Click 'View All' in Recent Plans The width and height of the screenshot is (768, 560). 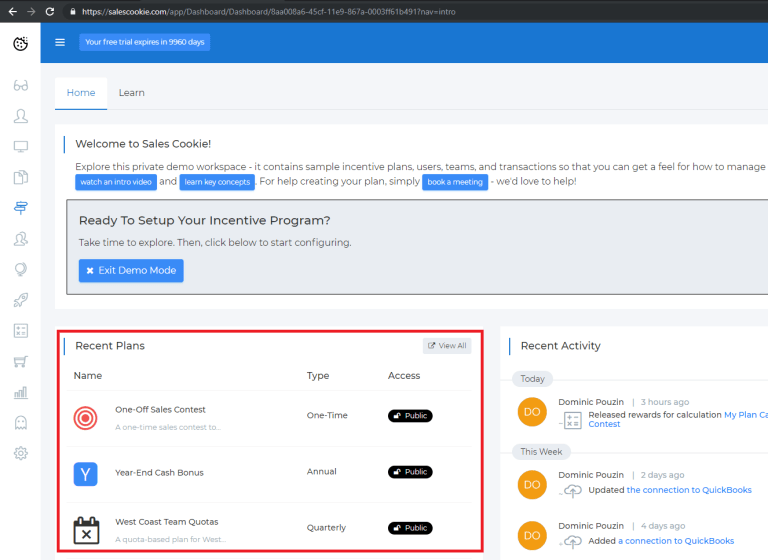[x=447, y=346]
